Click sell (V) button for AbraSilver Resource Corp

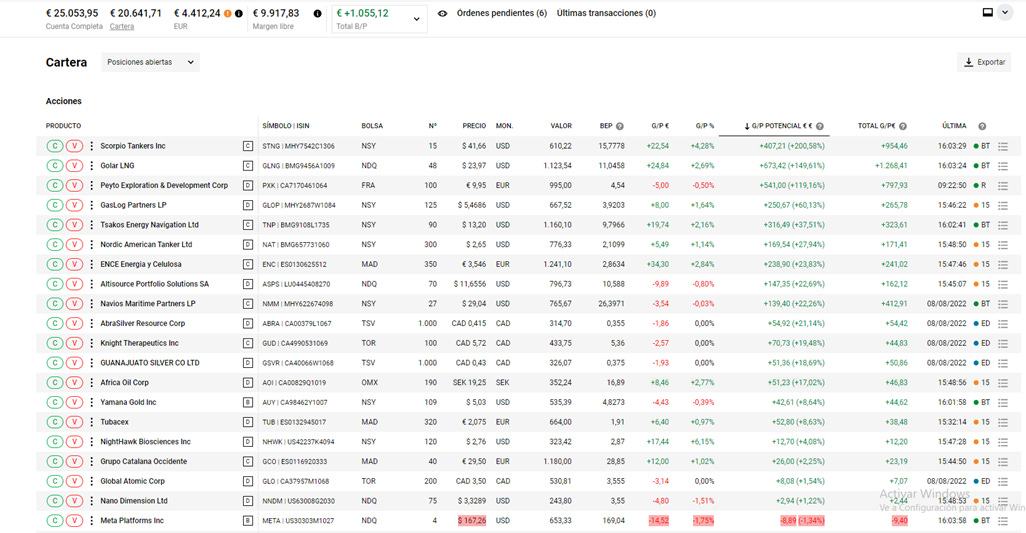coord(75,323)
